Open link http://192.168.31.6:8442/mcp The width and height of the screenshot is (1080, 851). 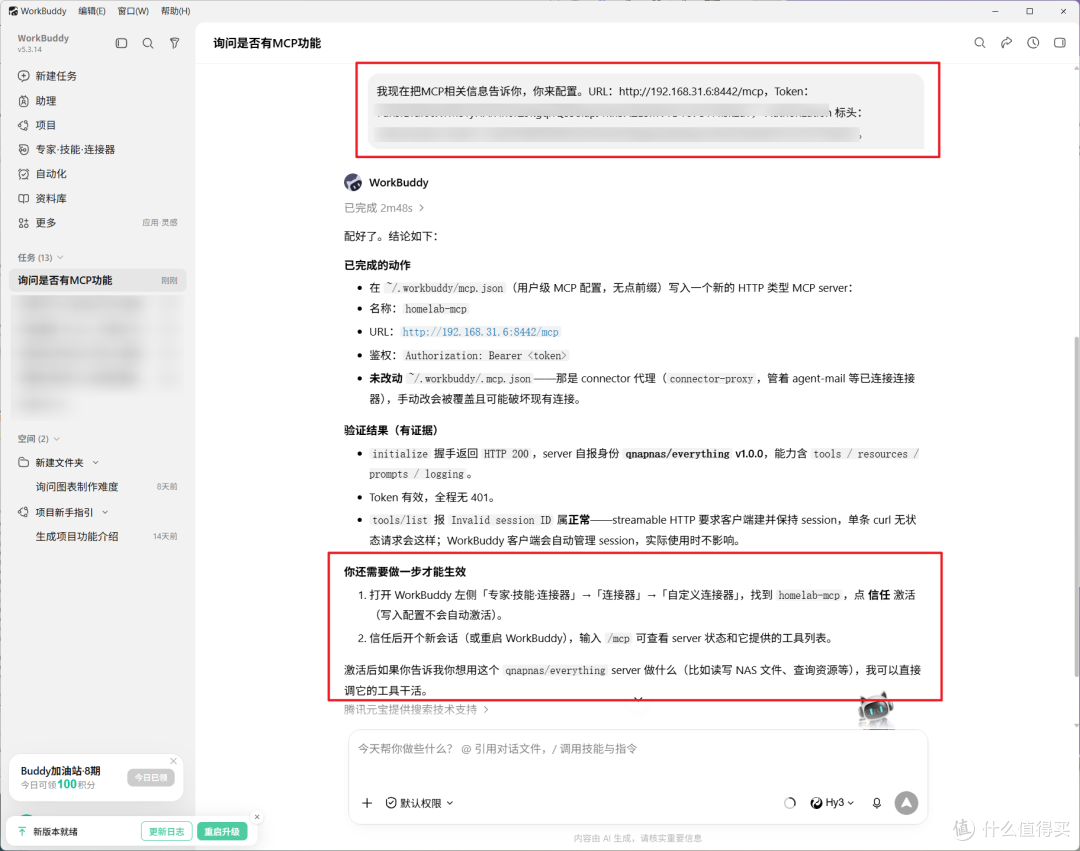pyautogui.click(x=480, y=332)
